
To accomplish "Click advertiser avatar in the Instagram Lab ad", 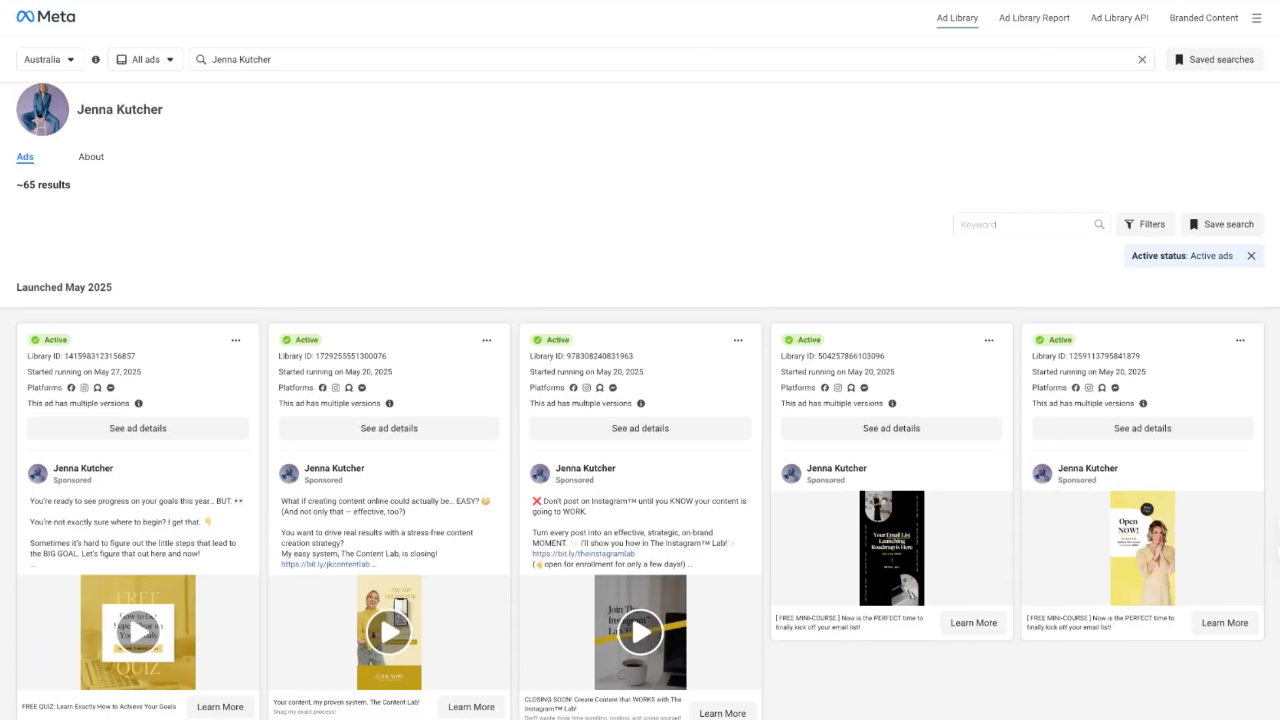I will 540,474.
